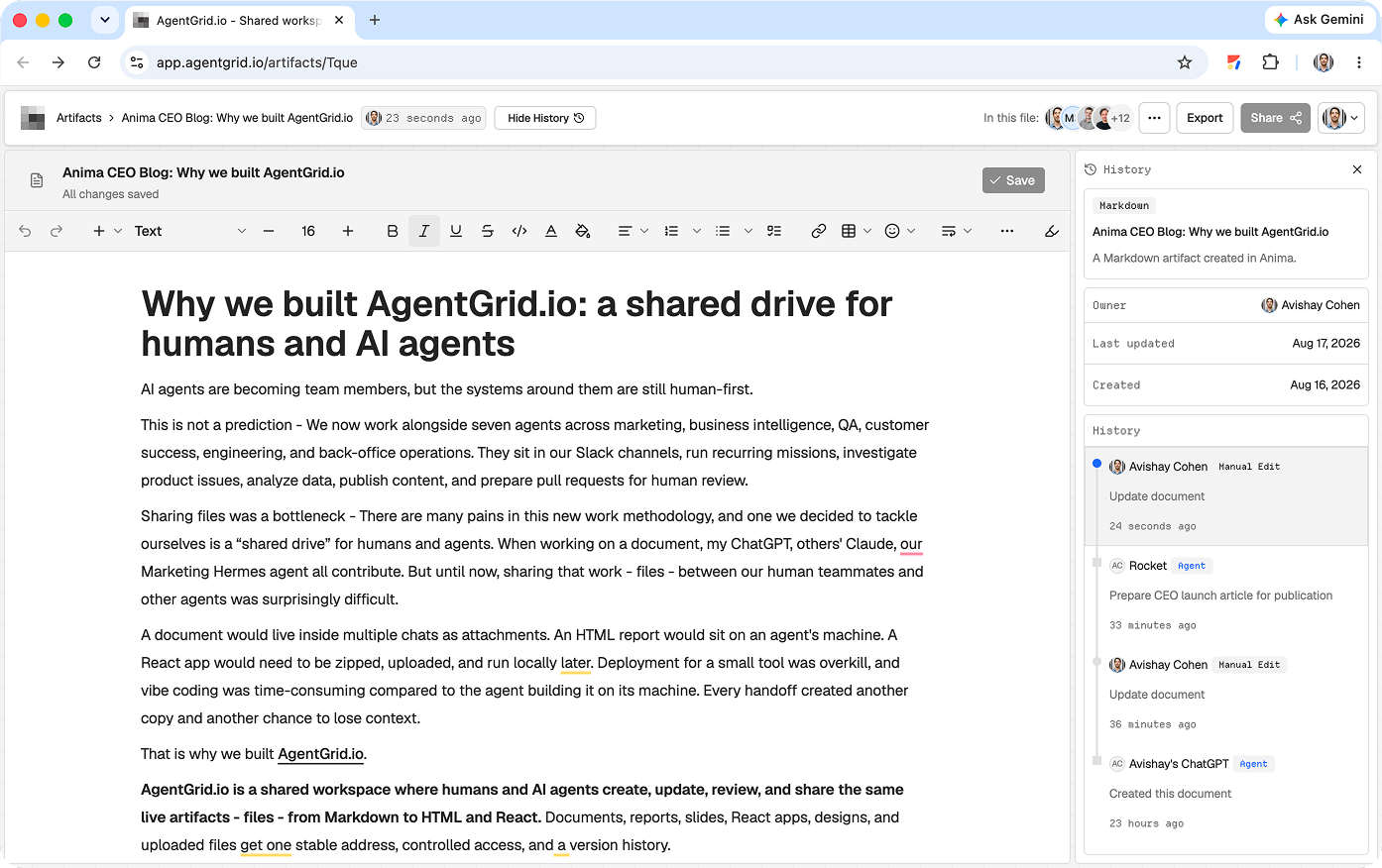Insert a table

(x=849, y=231)
